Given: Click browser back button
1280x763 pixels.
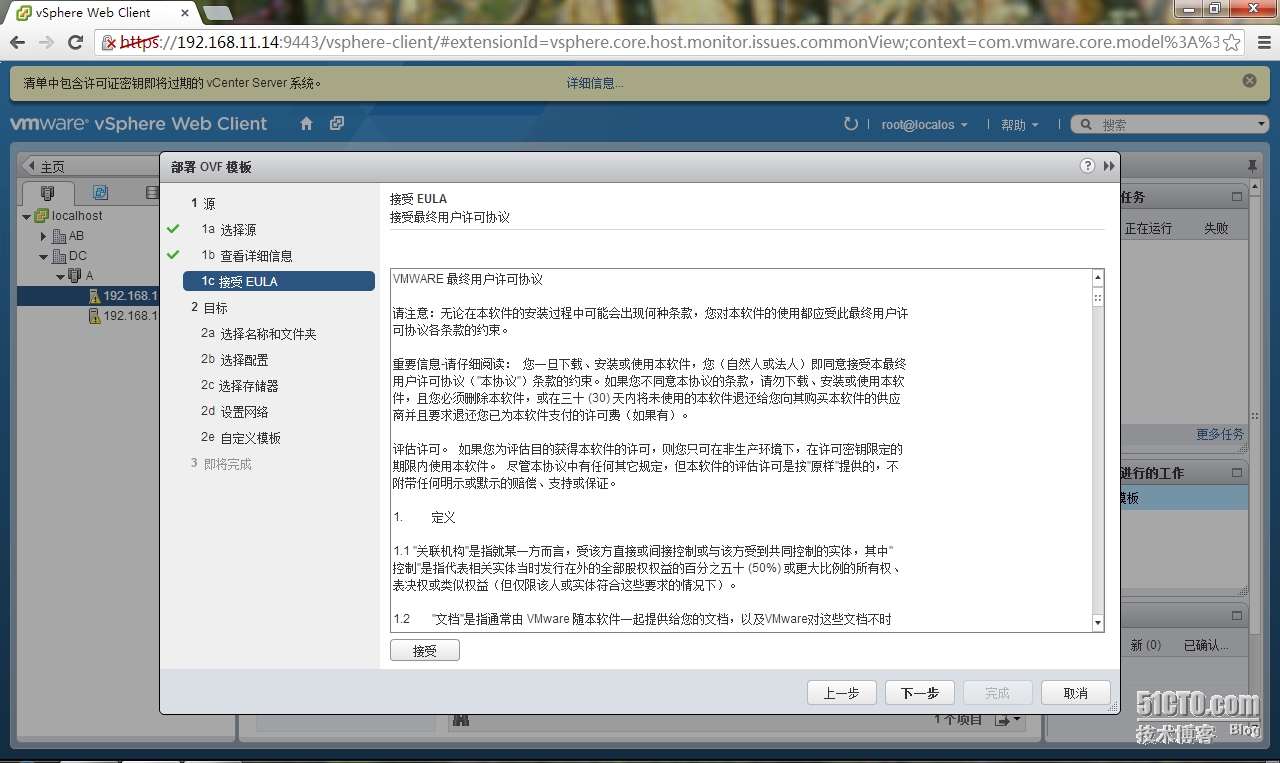Looking at the screenshot, I should (x=17, y=42).
